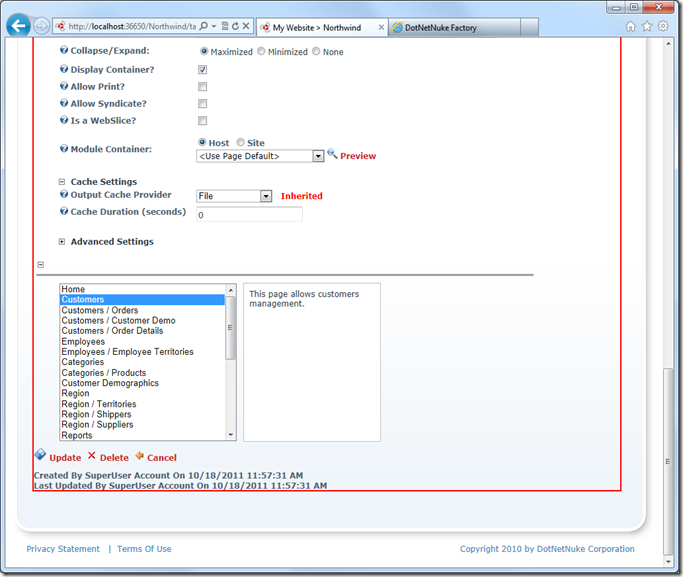Click the browser address bar URL
Viewport: 683px width, 577px height.
click(x=132, y=27)
